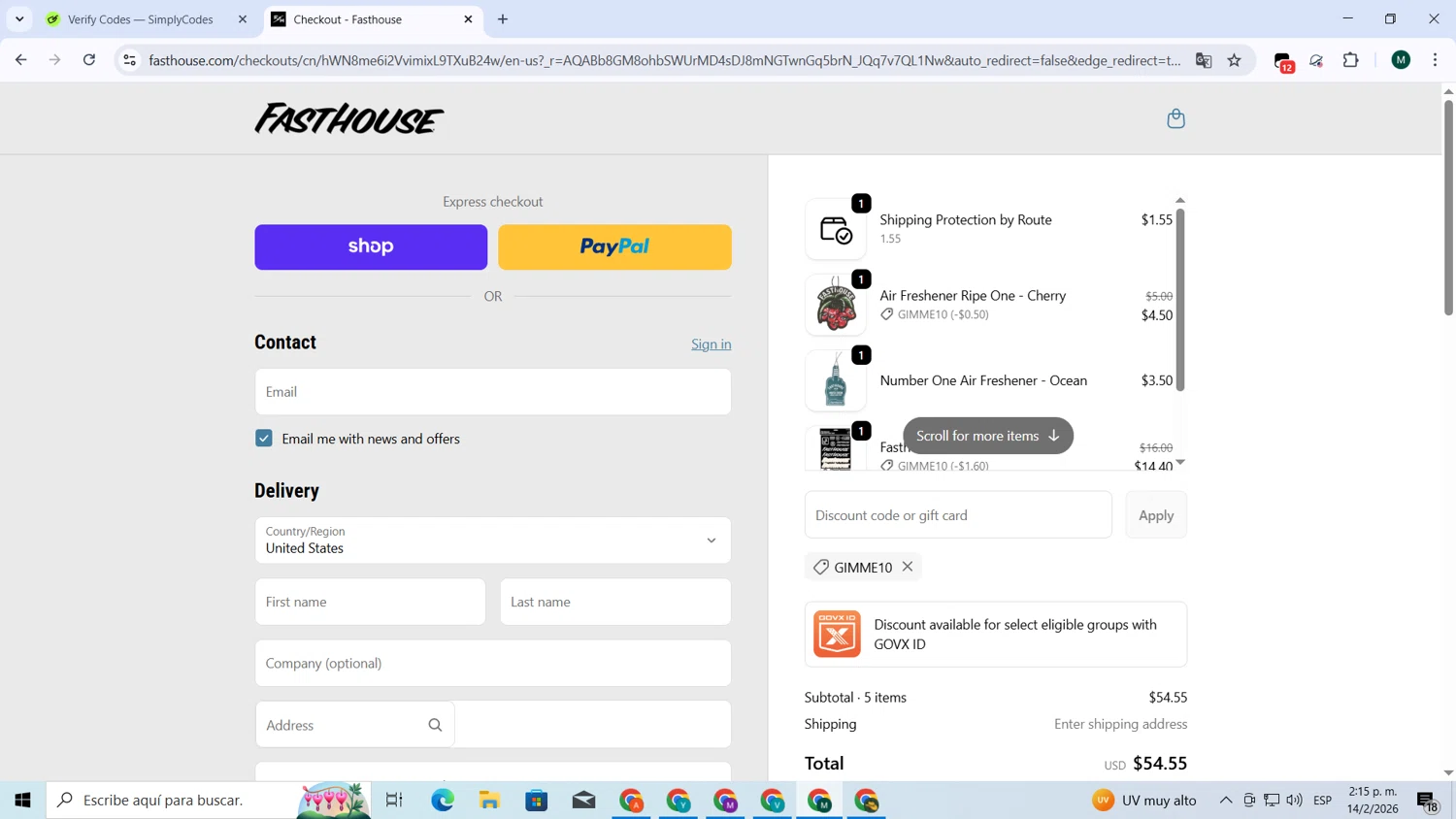The width and height of the screenshot is (1456, 819).
Task: Reload the checkout page
Action: [89, 60]
